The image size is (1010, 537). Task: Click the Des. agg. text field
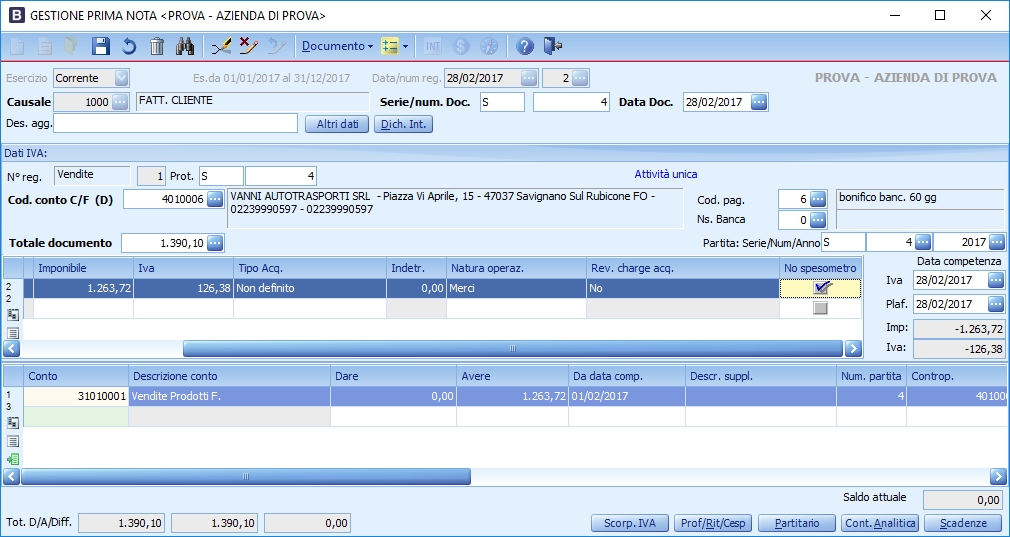click(176, 124)
